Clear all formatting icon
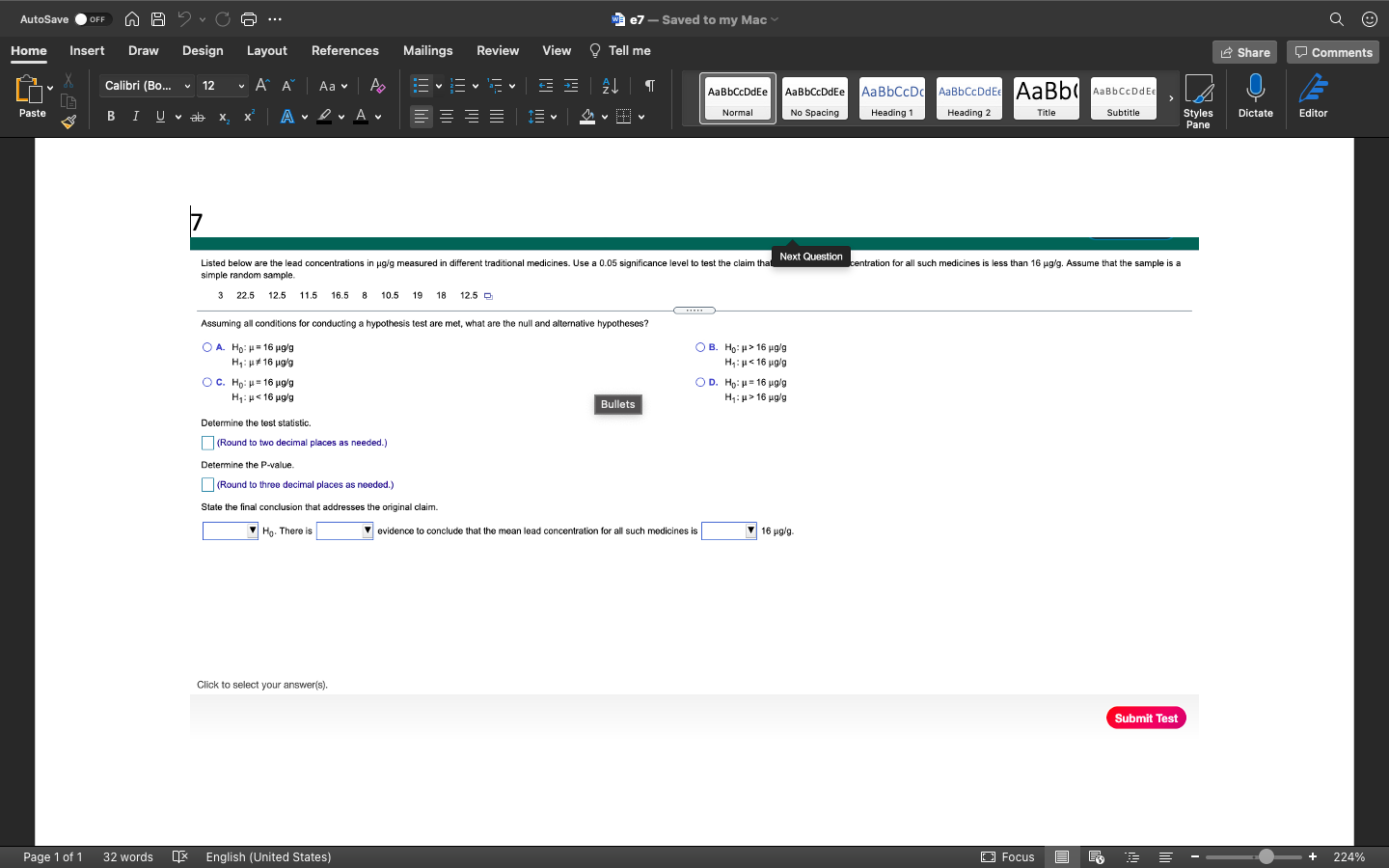Viewport: 1389px width, 868px height. click(378, 86)
